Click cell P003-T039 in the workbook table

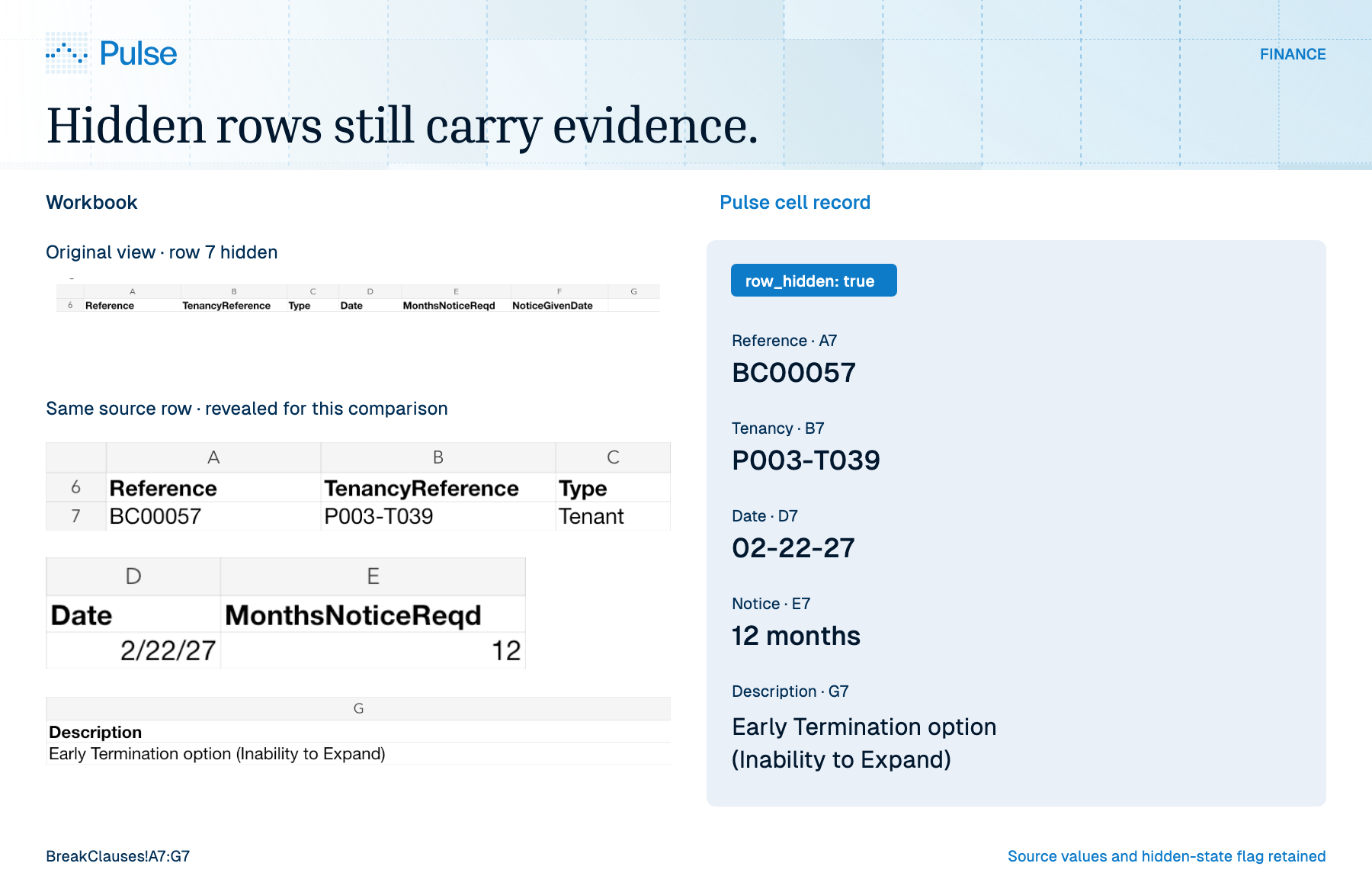[x=438, y=516]
